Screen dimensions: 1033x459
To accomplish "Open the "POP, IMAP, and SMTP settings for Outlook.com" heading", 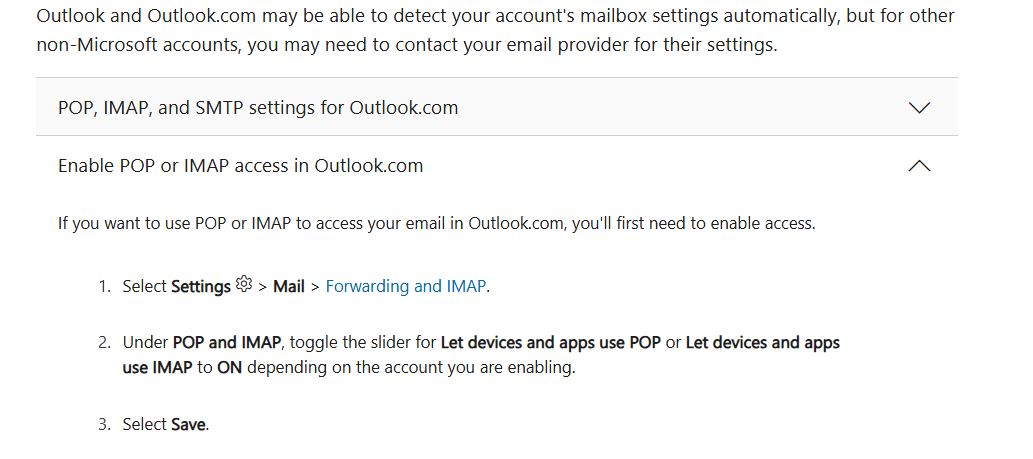I will [x=258, y=108].
